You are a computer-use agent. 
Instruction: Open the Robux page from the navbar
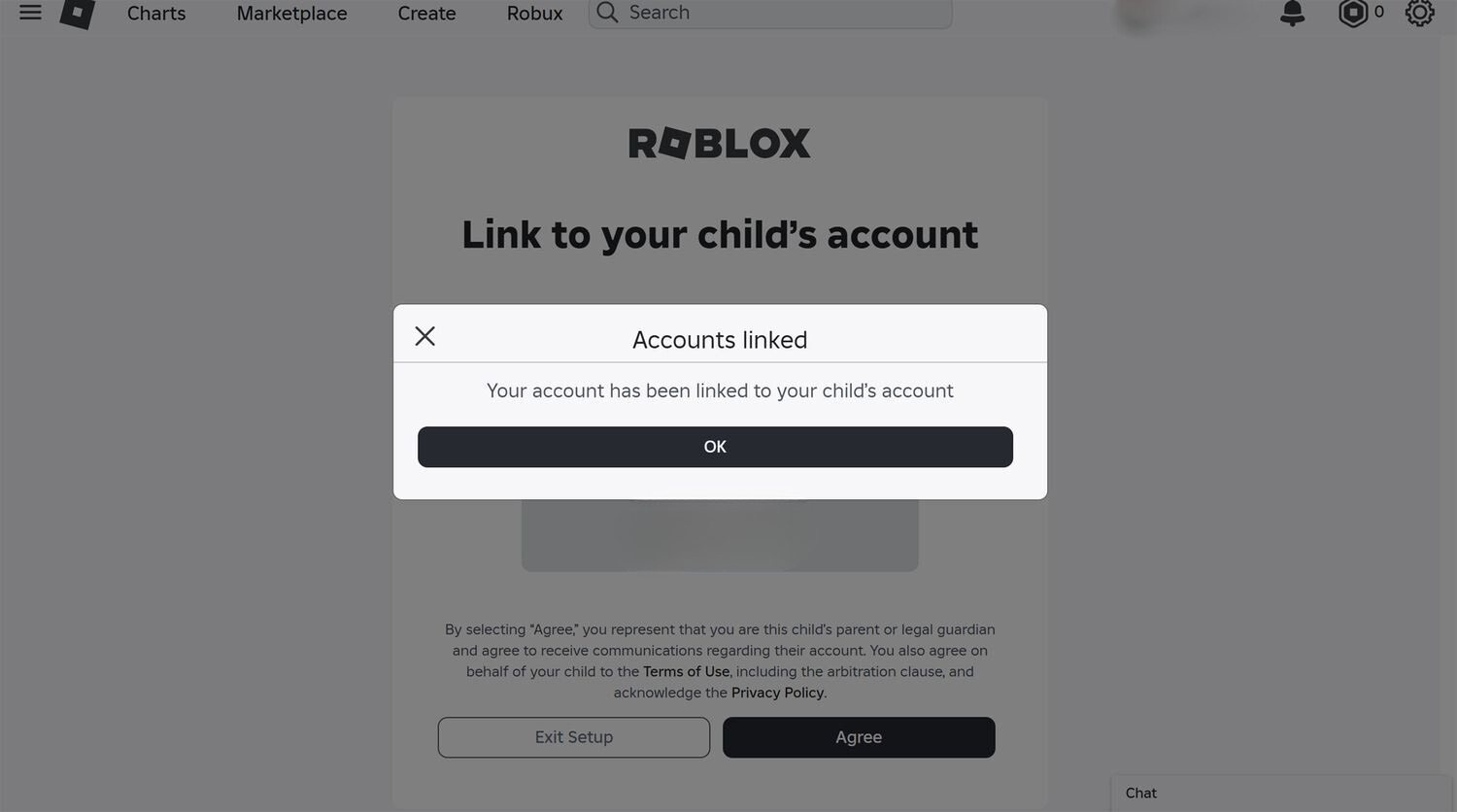(533, 13)
